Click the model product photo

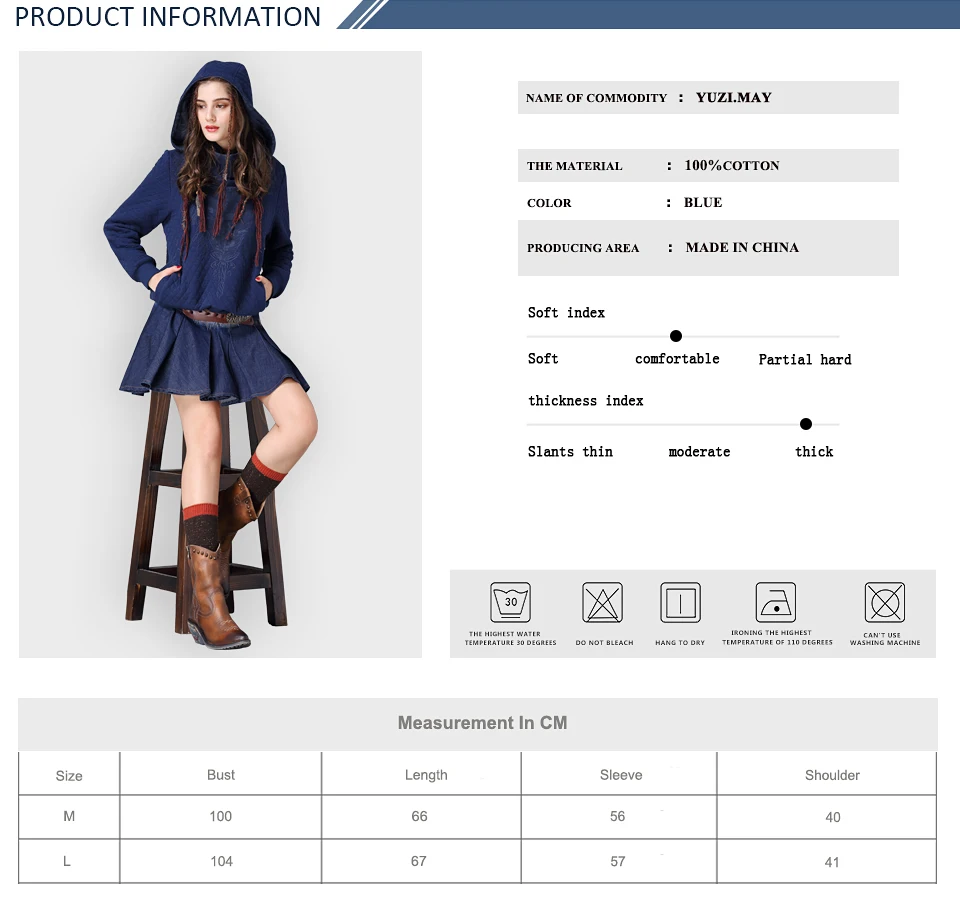point(220,354)
